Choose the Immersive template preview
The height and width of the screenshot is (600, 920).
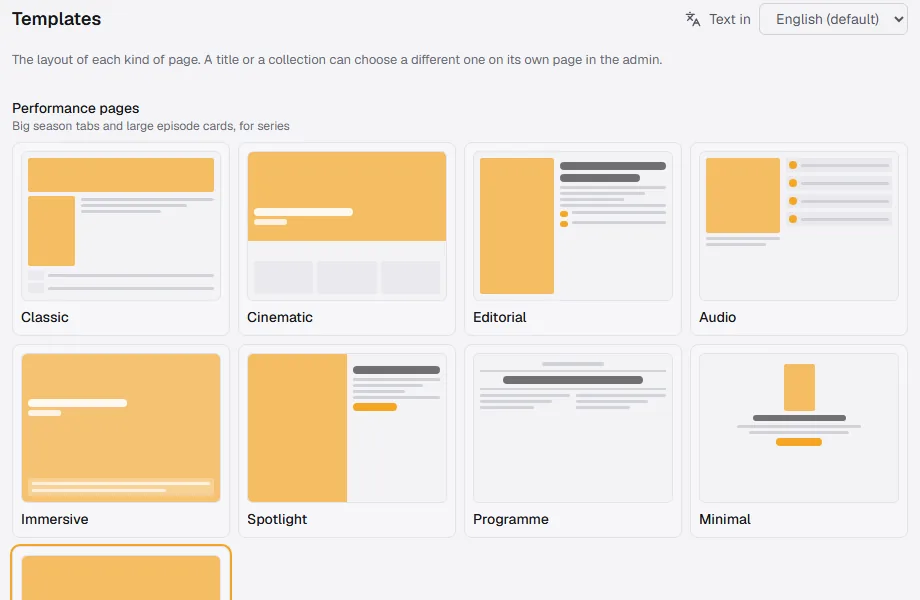click(121, 428)
